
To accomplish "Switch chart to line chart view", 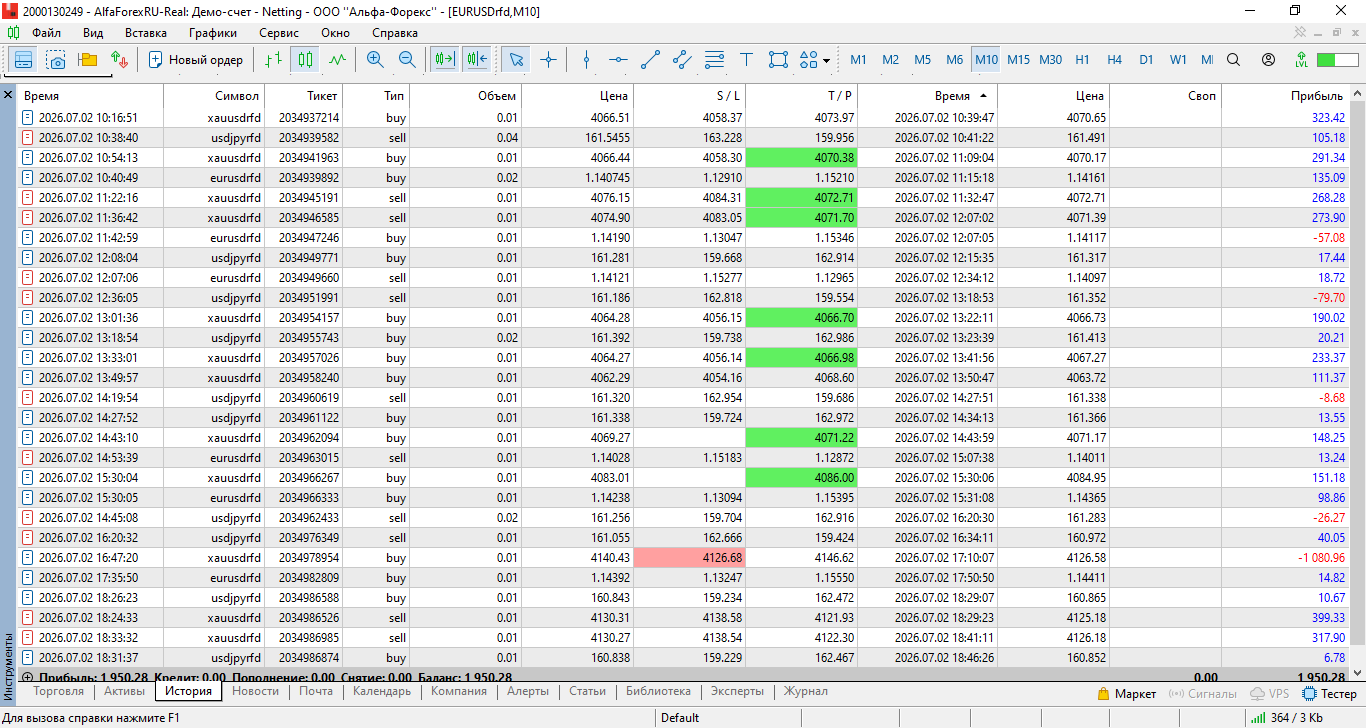I will 337,60.
